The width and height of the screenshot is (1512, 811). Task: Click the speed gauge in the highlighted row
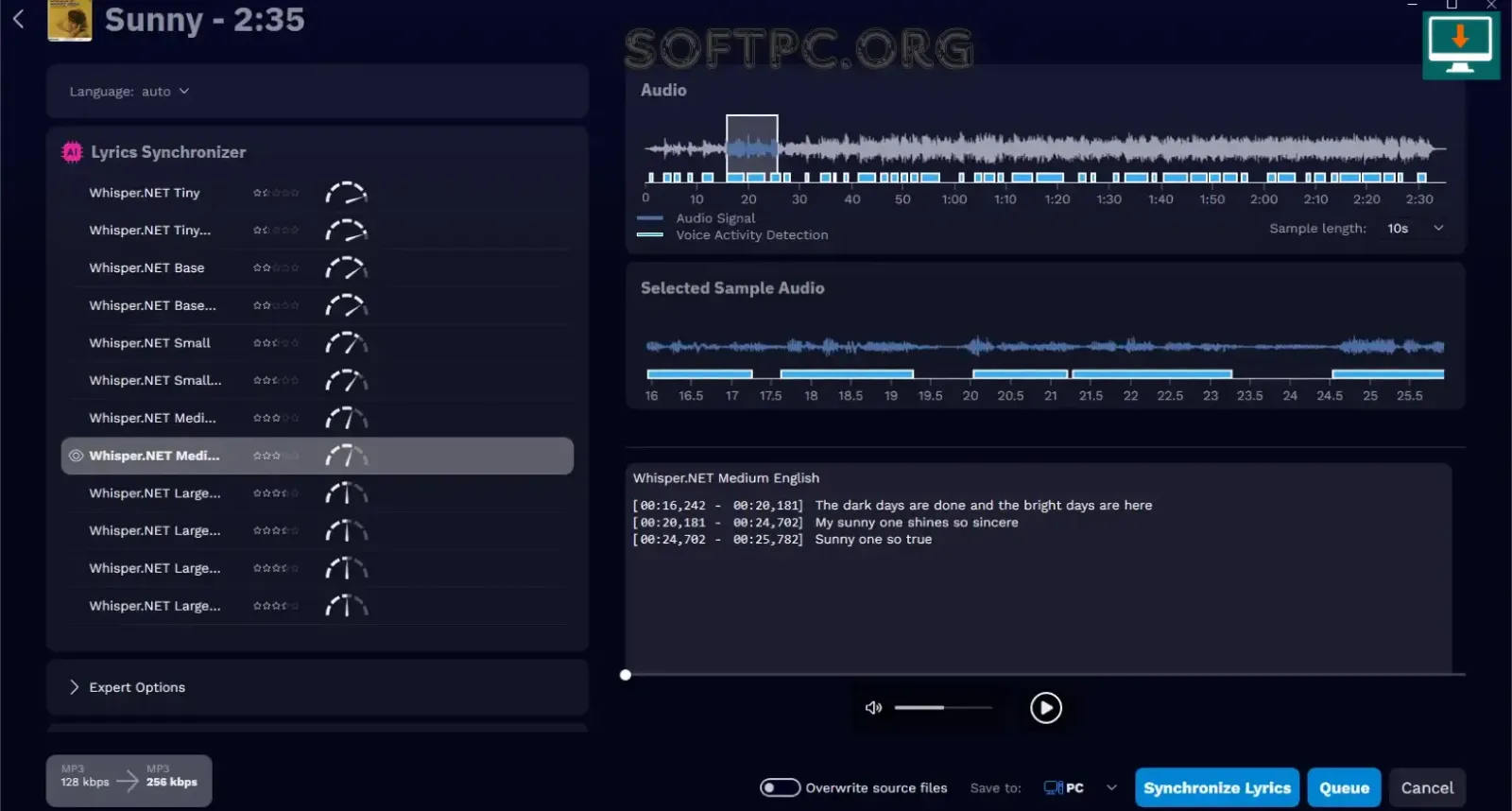coord(347,456)
